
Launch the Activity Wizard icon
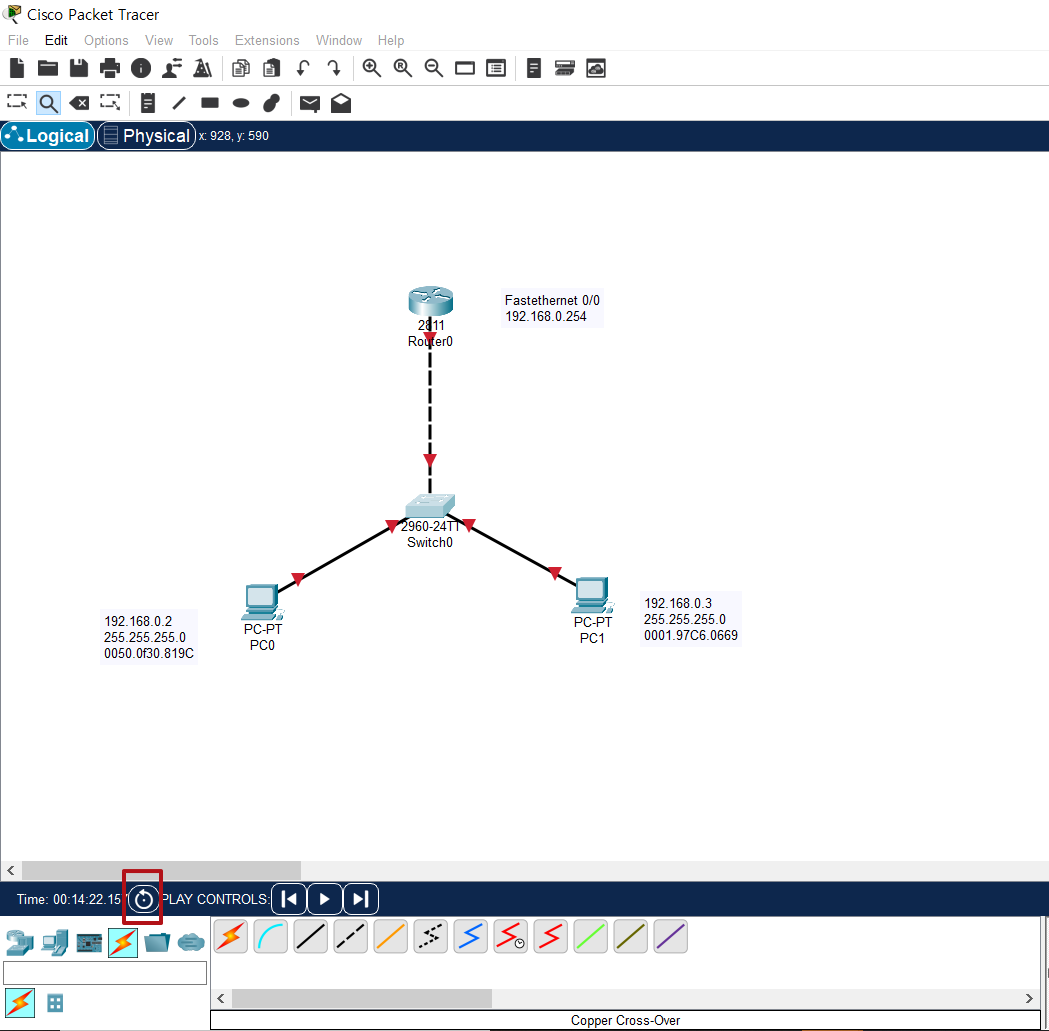click(x=203, y=68)
